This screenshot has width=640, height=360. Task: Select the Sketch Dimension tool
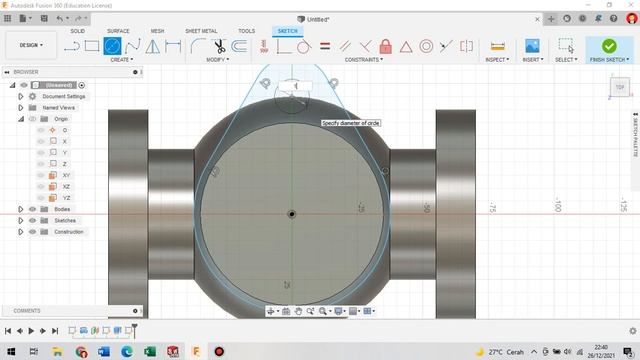[x=173, y=46]
